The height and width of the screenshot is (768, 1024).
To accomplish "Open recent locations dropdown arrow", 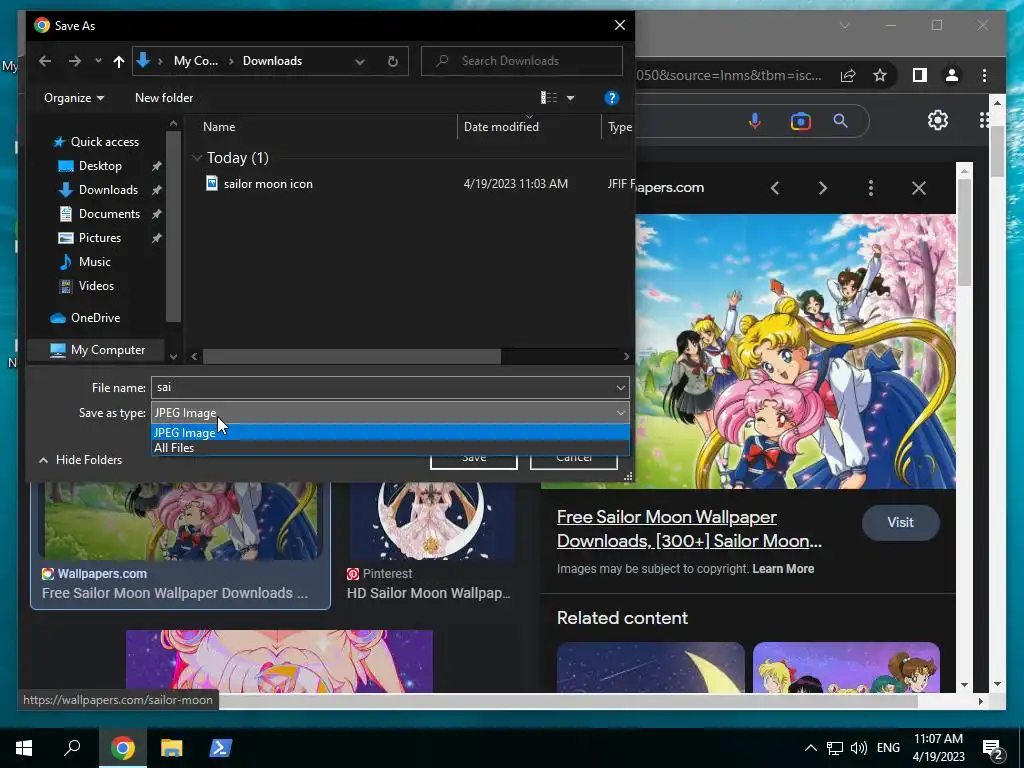I will point(98,61).
